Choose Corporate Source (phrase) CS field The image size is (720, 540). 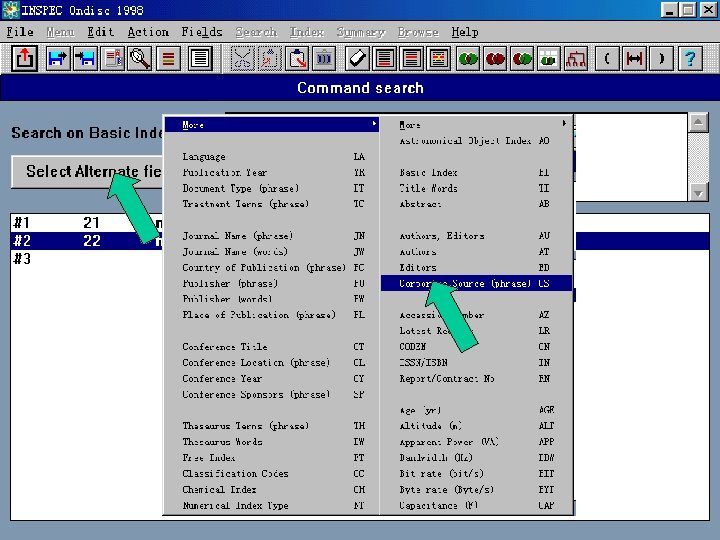pos(477,283)
